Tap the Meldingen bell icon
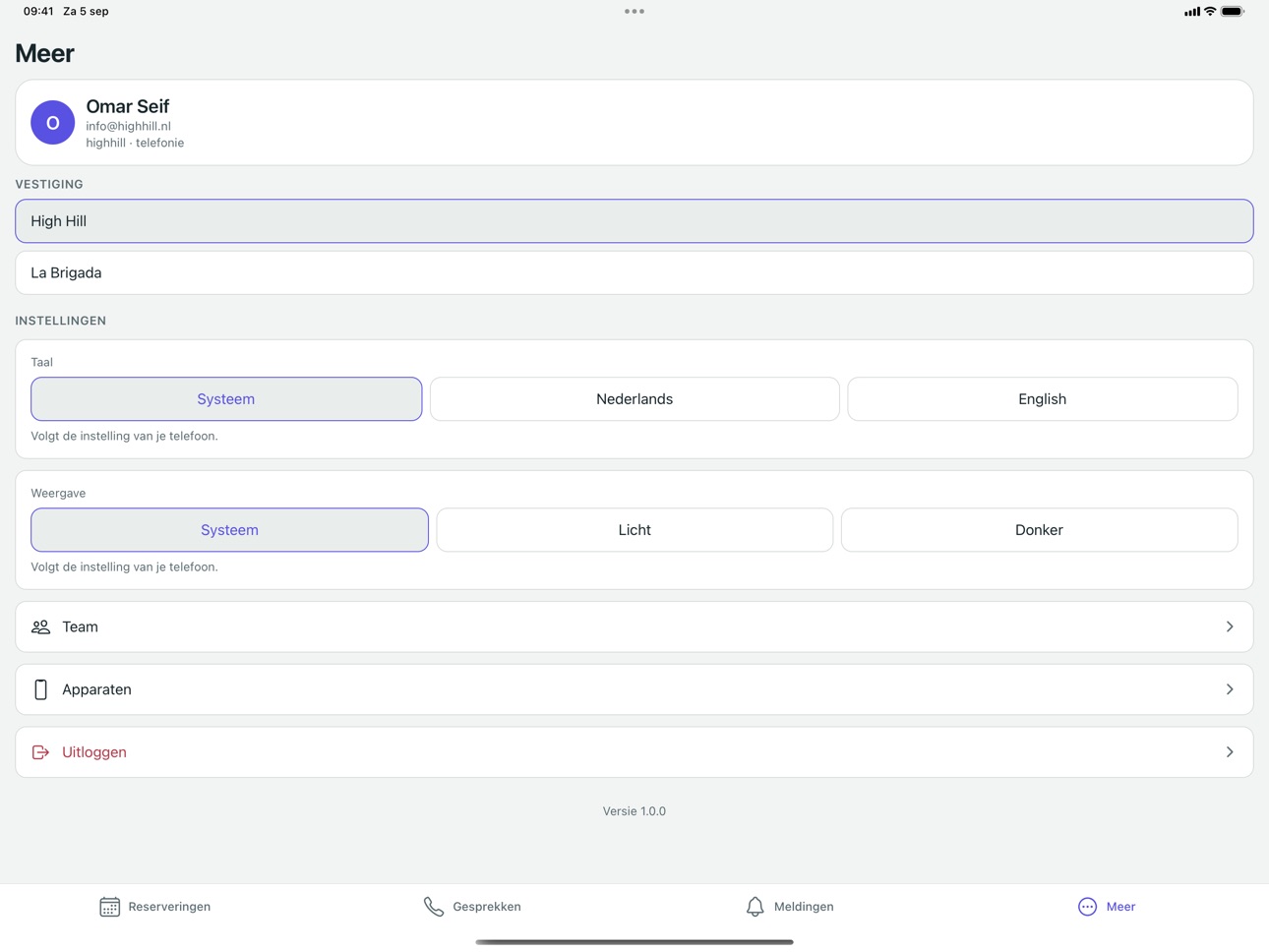The image size is (1269, 952). 755,907
